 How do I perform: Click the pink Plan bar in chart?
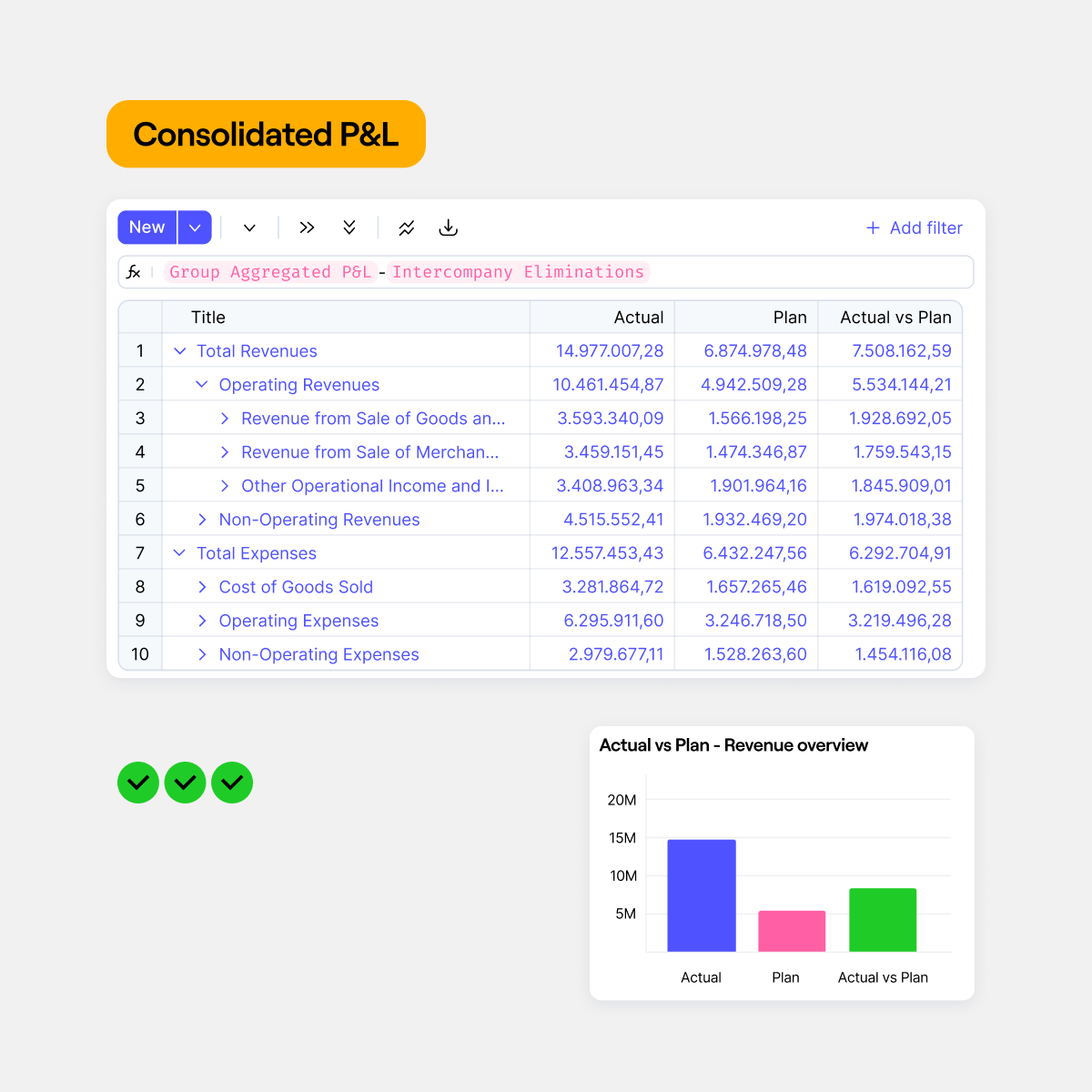click(792, 931)
